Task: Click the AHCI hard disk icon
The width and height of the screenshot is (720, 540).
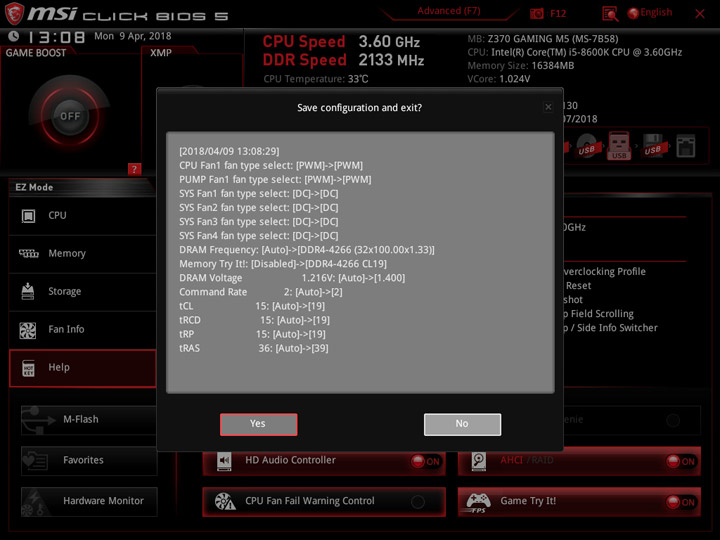Action: click(478, 461)
